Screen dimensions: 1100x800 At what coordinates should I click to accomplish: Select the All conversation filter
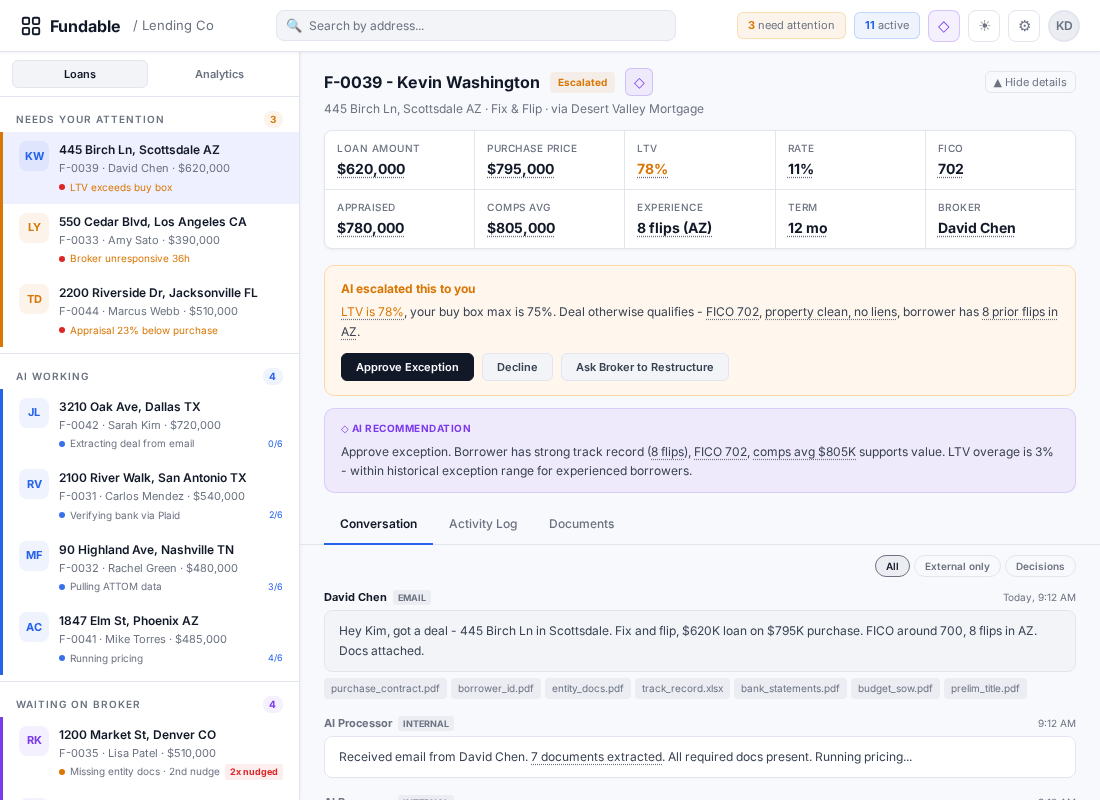tap(892, 566)
